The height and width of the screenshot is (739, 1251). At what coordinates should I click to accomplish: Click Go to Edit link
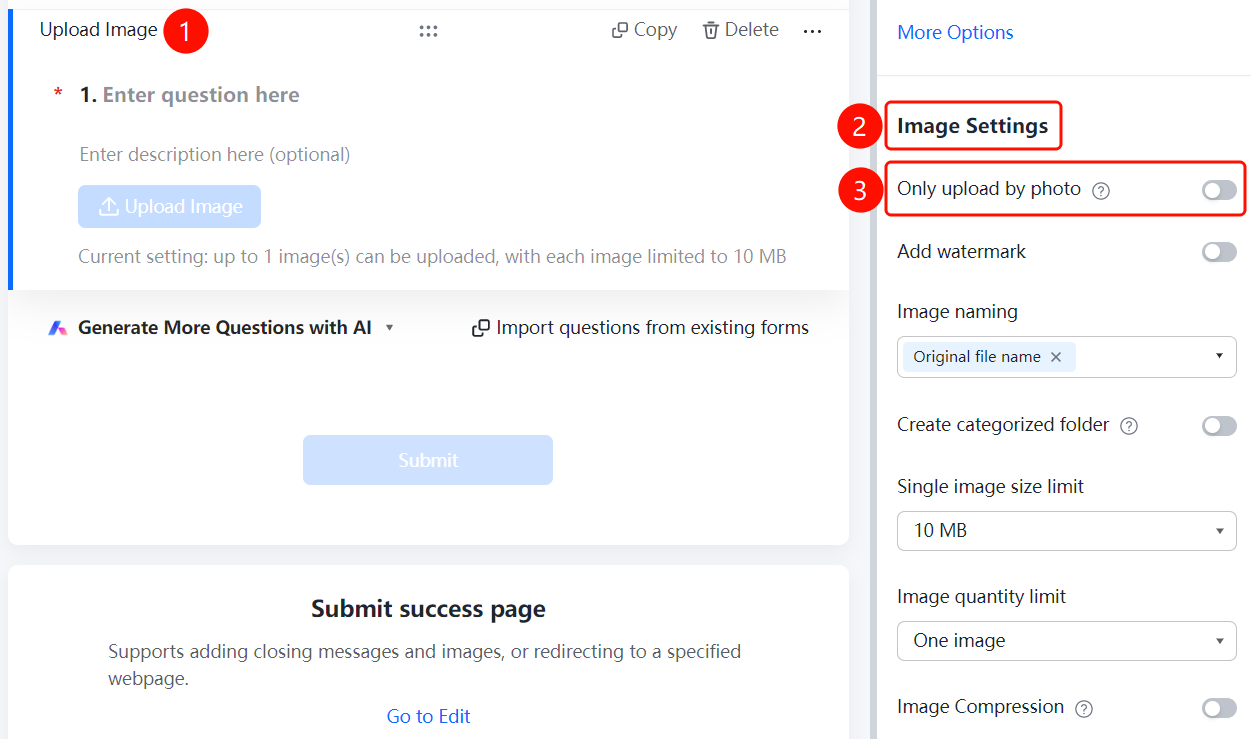point(428,716)
